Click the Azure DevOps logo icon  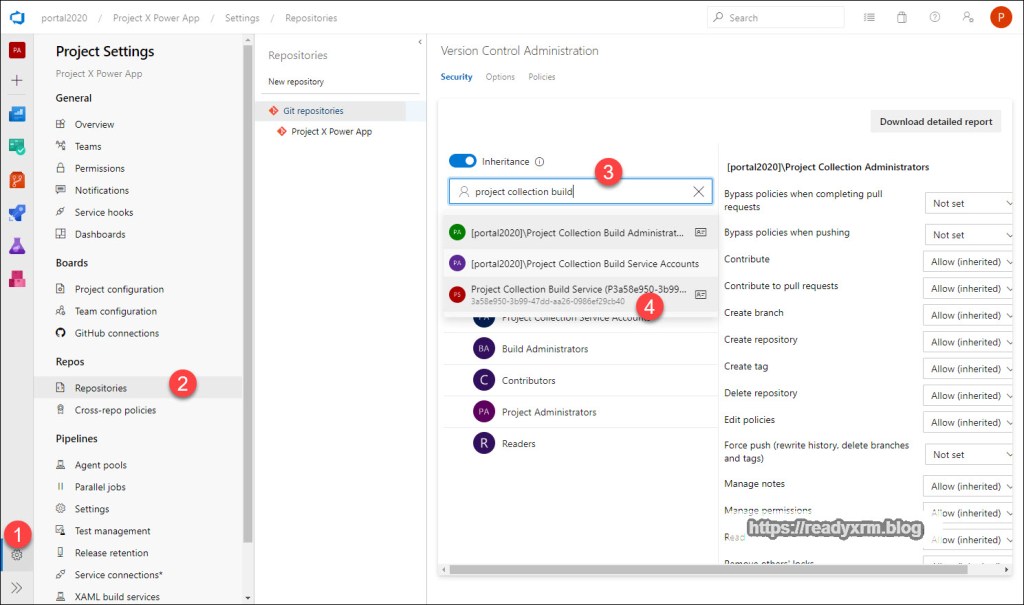17,17
